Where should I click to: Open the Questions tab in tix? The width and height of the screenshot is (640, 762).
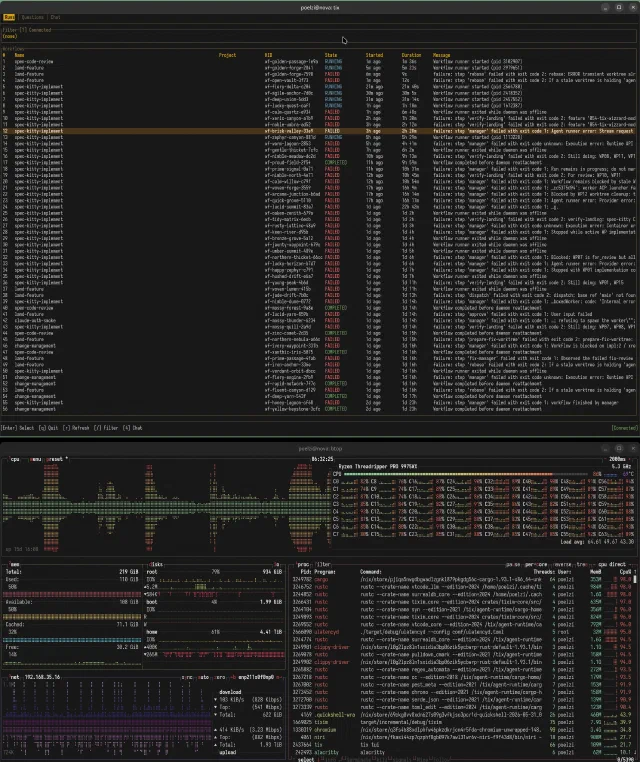(x=33, y=17)
